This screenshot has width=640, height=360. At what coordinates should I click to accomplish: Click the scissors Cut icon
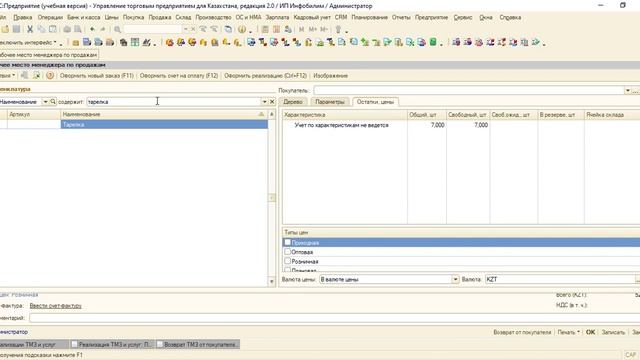point(30,29)
